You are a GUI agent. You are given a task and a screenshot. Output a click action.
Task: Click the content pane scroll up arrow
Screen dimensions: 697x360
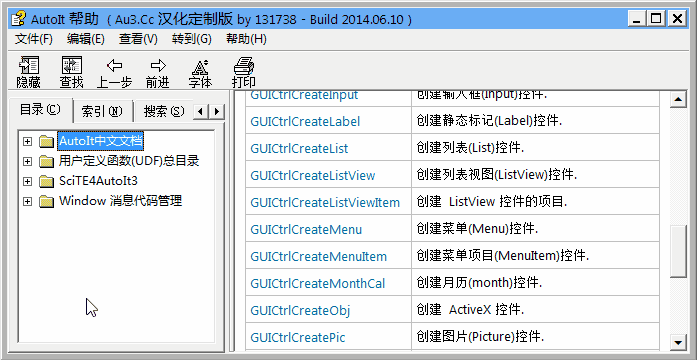678,100
